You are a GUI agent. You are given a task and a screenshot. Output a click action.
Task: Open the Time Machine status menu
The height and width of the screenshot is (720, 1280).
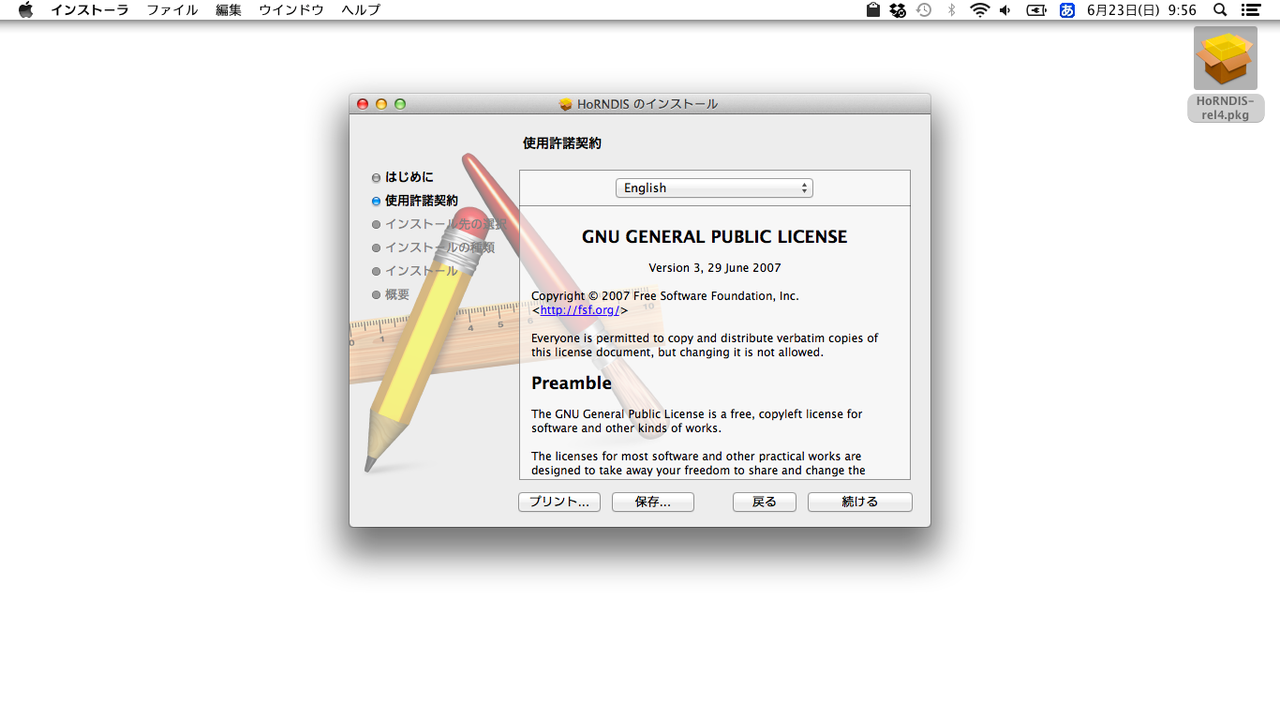click(x=924, y=10)
